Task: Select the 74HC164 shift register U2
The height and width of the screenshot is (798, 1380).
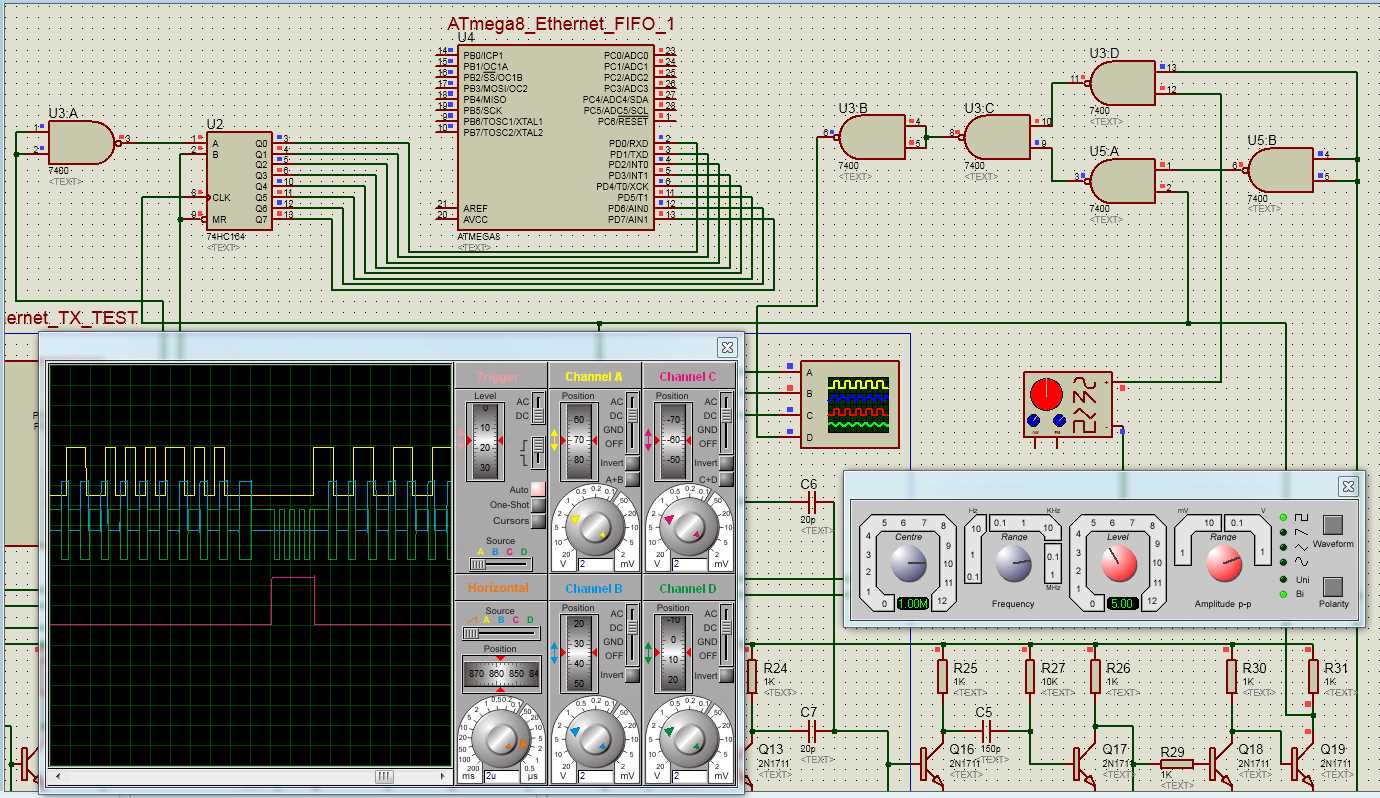Action: 237,181
